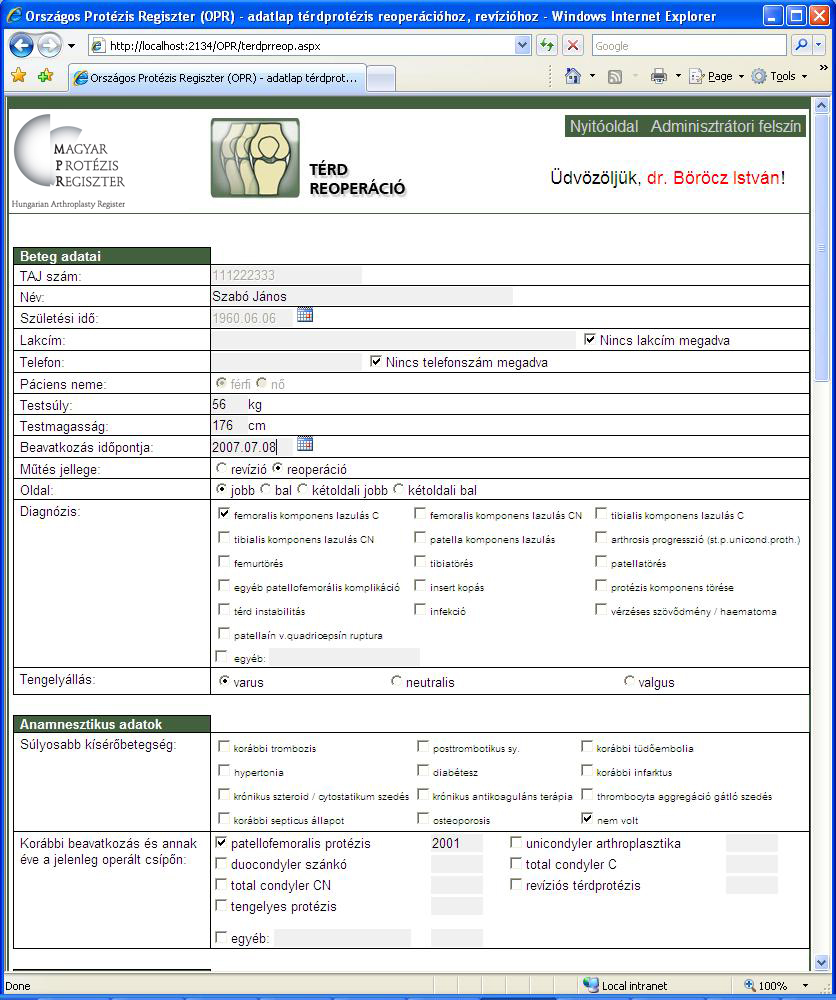Expand the Tools menu dropdown arrow
836x1000 pixels.
tap(804, 77)
